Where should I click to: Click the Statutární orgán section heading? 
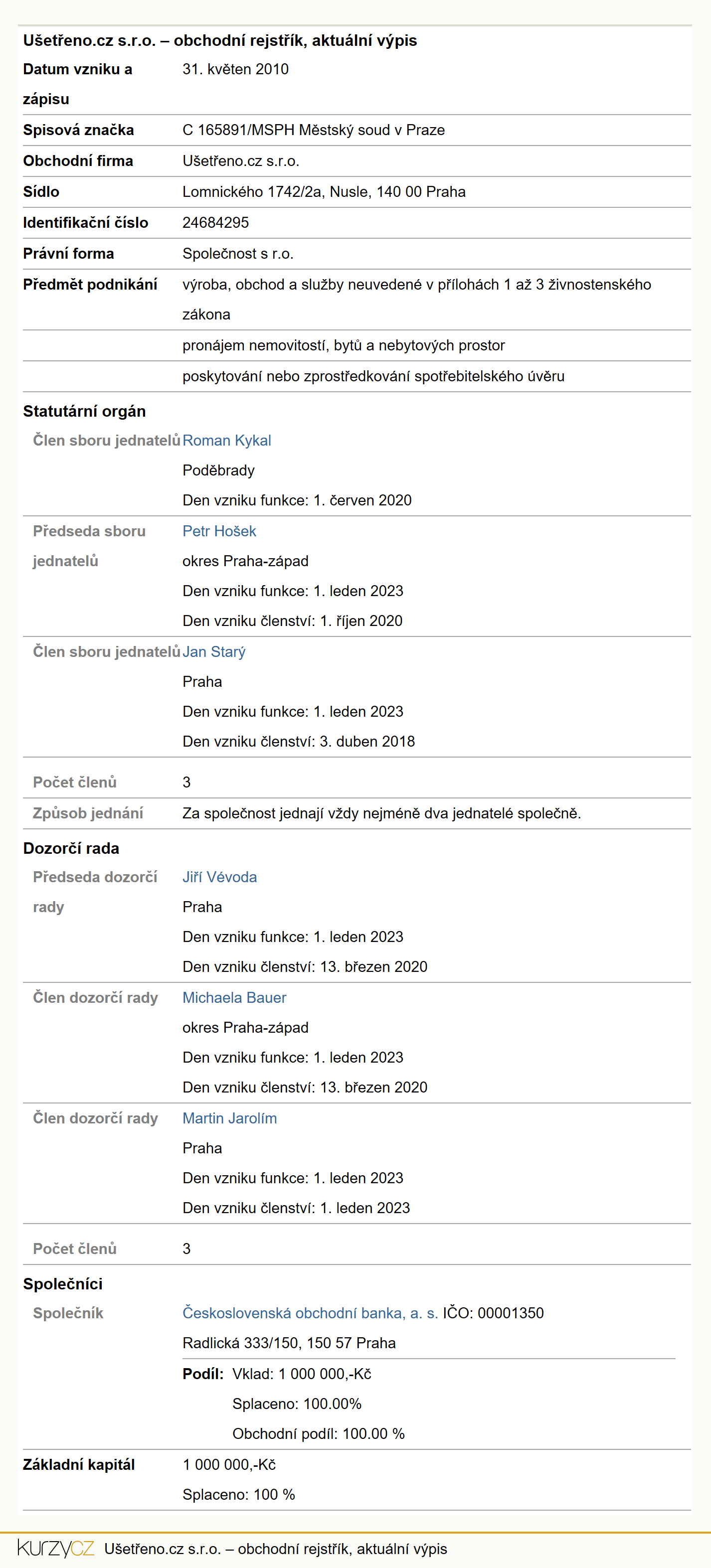(84, 411)
